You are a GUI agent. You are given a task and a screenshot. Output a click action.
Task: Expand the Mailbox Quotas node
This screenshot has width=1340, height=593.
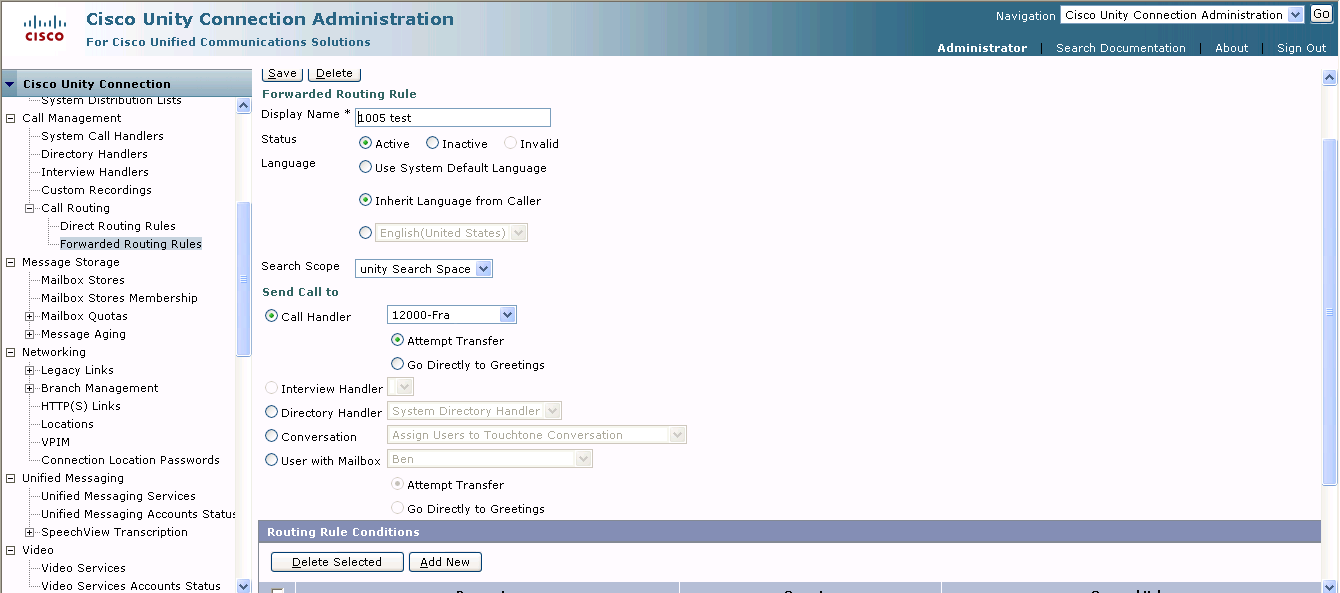pyautogui.click(x=30, y=316)
